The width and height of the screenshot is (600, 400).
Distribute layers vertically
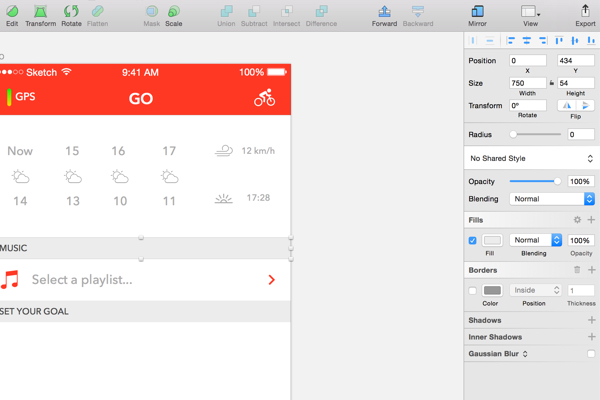[489, 40]
